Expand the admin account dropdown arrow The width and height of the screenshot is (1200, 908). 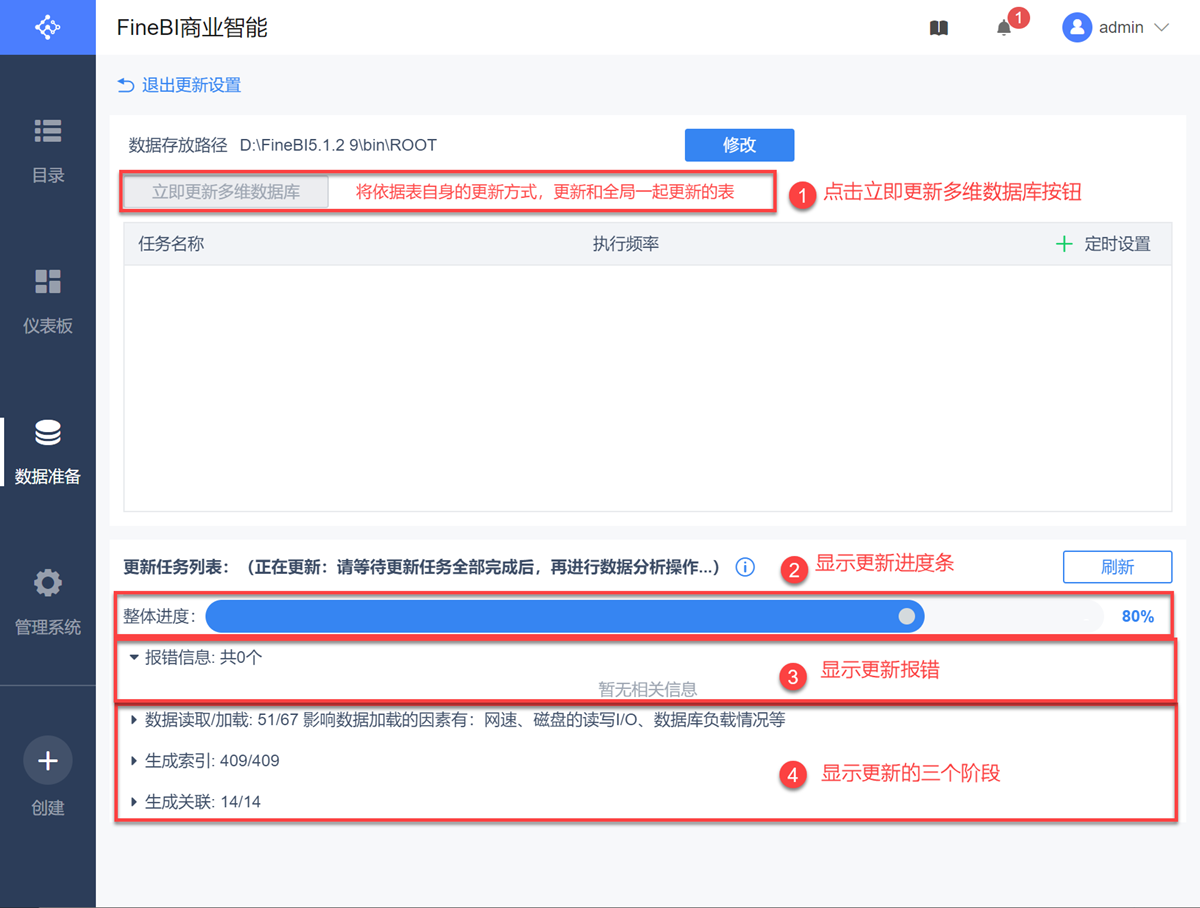click(x=1161, y=28)
